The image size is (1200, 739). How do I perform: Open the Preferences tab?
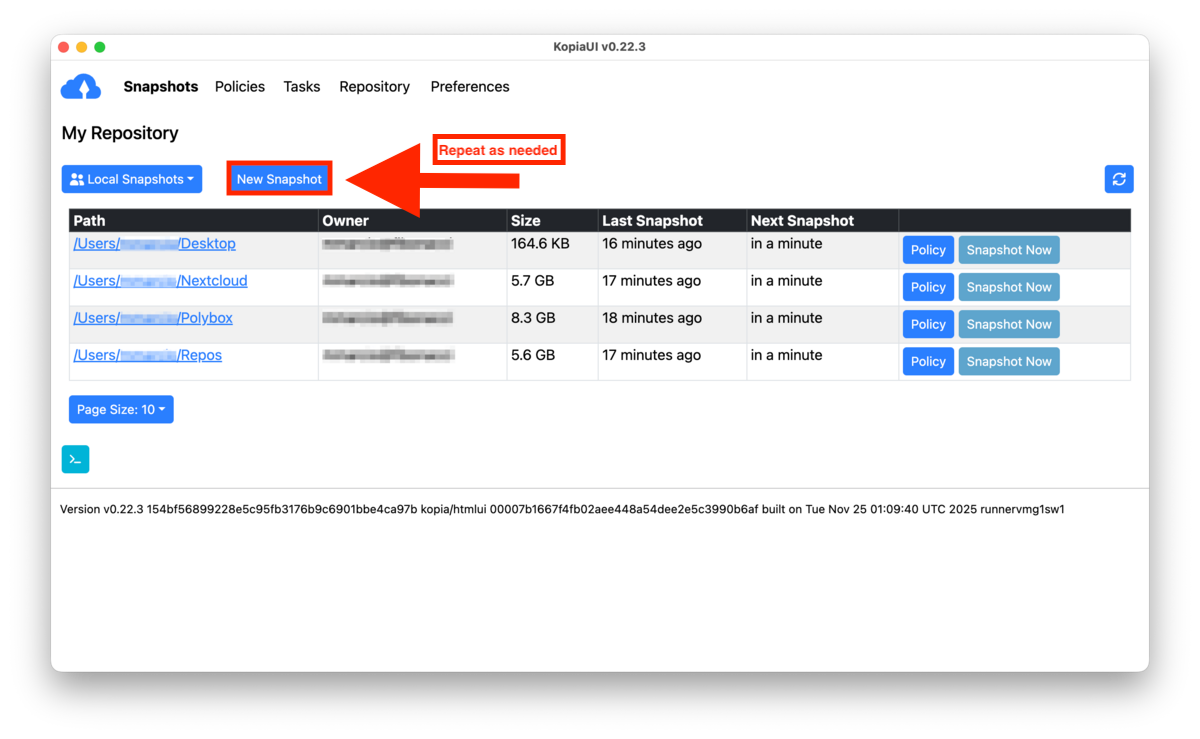pyautogui.click(x=470, y=87)
